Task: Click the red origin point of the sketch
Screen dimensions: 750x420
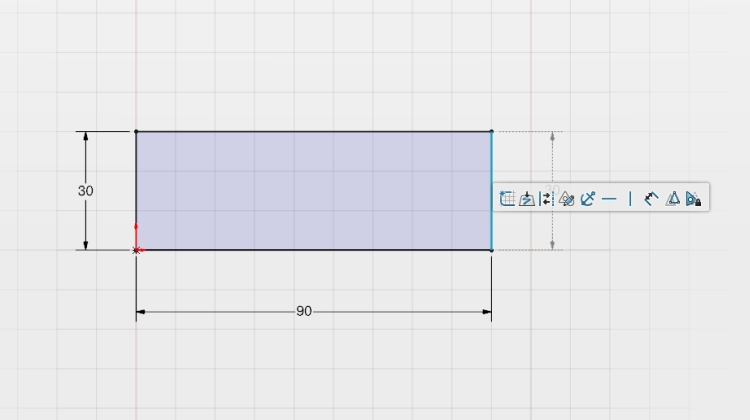Action: pos(136,249)
